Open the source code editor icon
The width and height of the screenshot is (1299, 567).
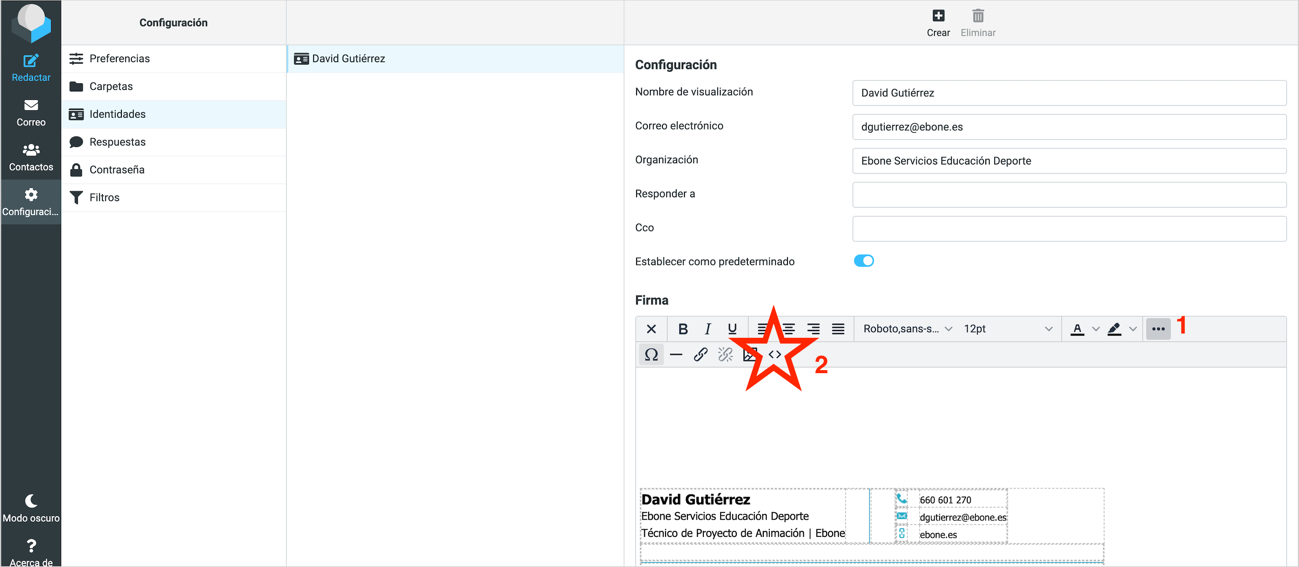tap(775, 355)
